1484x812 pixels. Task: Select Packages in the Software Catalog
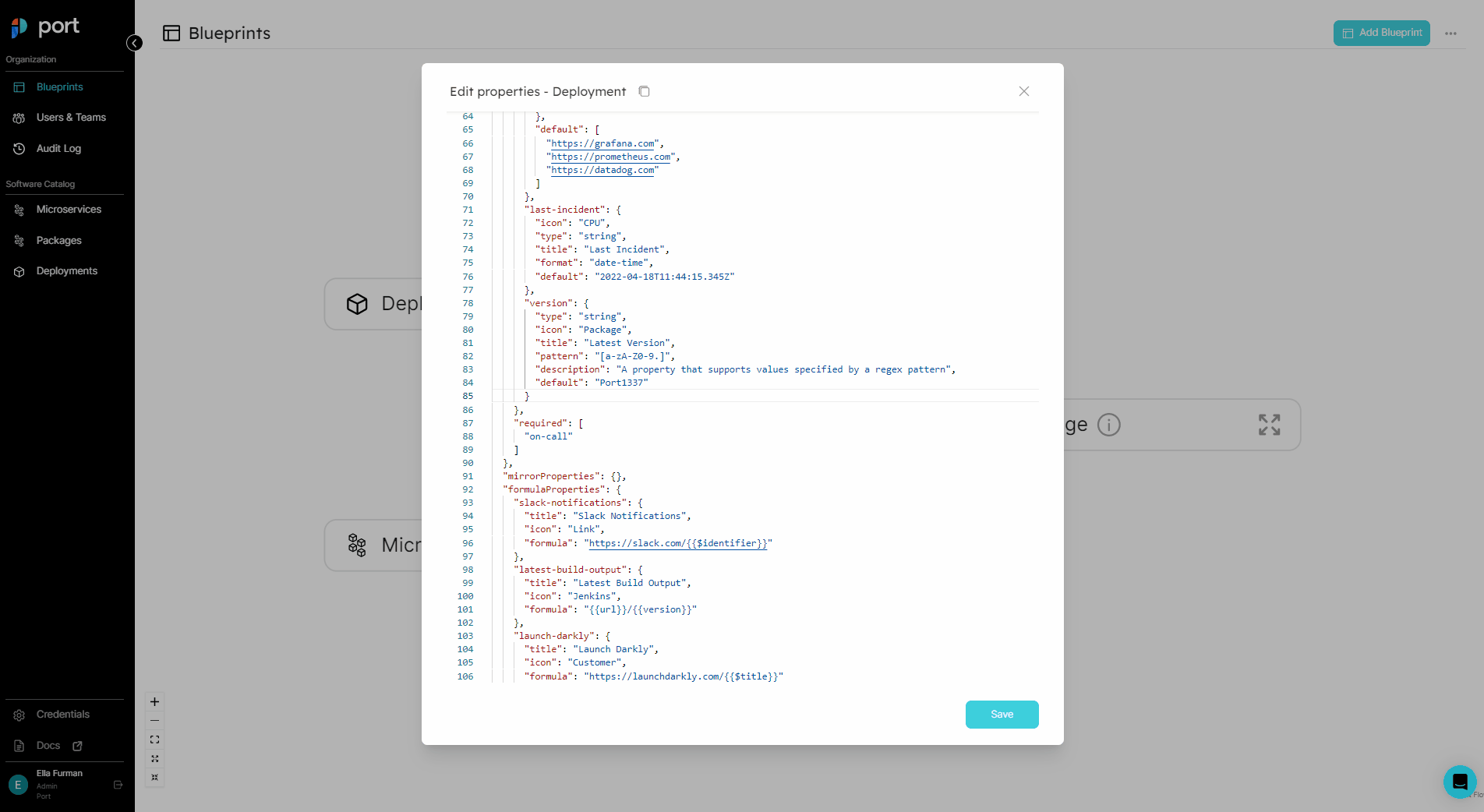pyautogui.click(x=58, y=241)
